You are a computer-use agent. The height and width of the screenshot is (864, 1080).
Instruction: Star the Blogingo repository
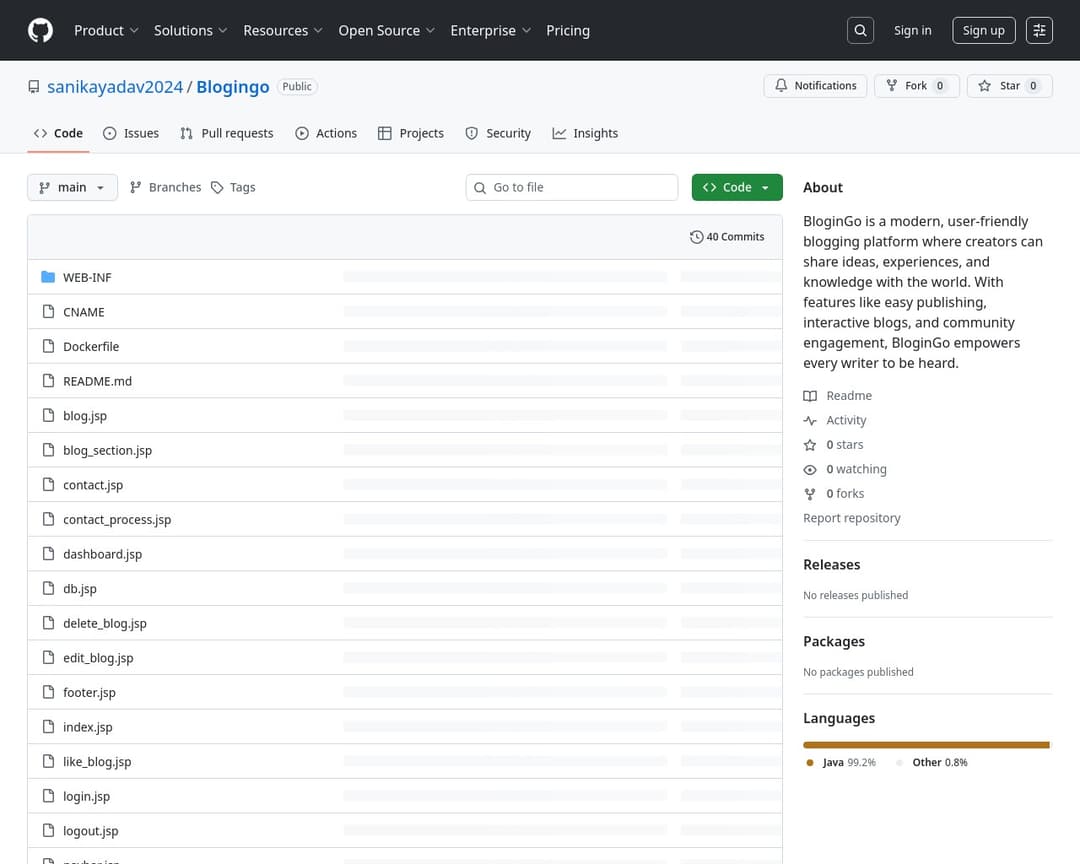[1008, 86]
